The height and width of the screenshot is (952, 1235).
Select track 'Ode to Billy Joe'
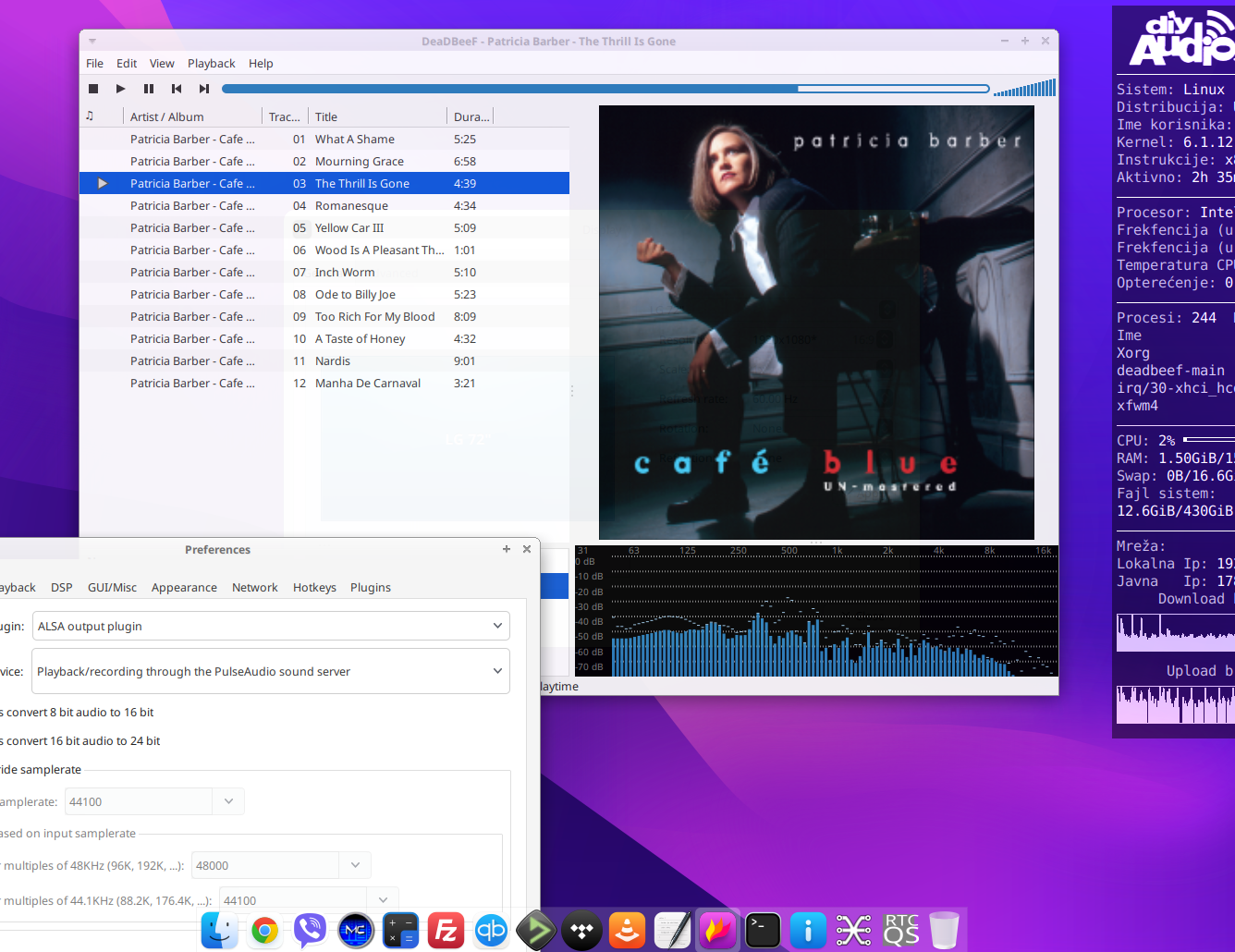[324, 294]
